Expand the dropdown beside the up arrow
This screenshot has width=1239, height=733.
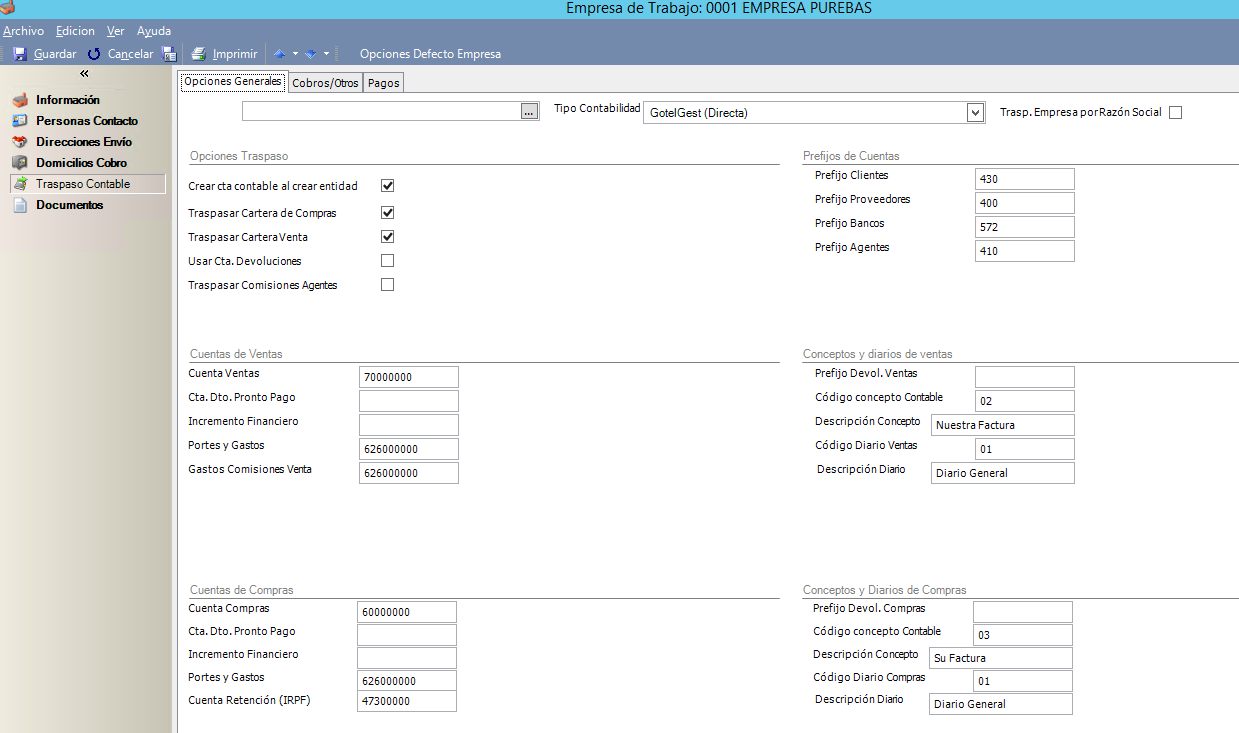295,54
